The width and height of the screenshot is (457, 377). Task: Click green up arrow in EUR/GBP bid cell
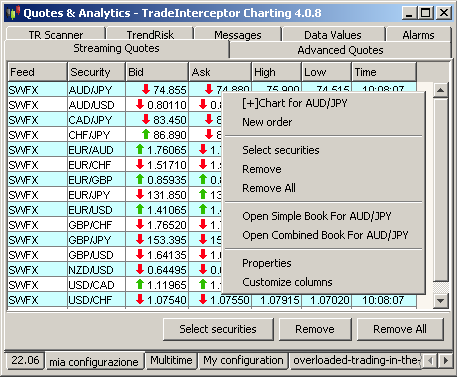(140, 179)
